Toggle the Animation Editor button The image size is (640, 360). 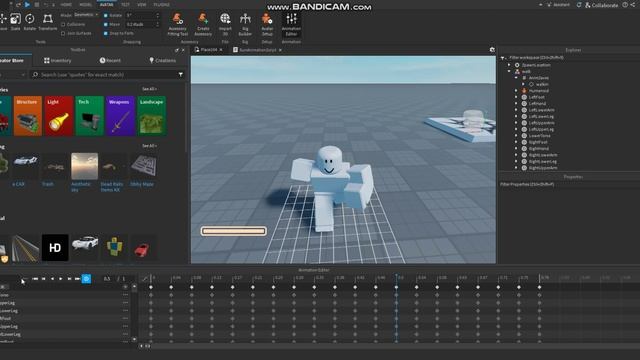click(x=291, y=24)
